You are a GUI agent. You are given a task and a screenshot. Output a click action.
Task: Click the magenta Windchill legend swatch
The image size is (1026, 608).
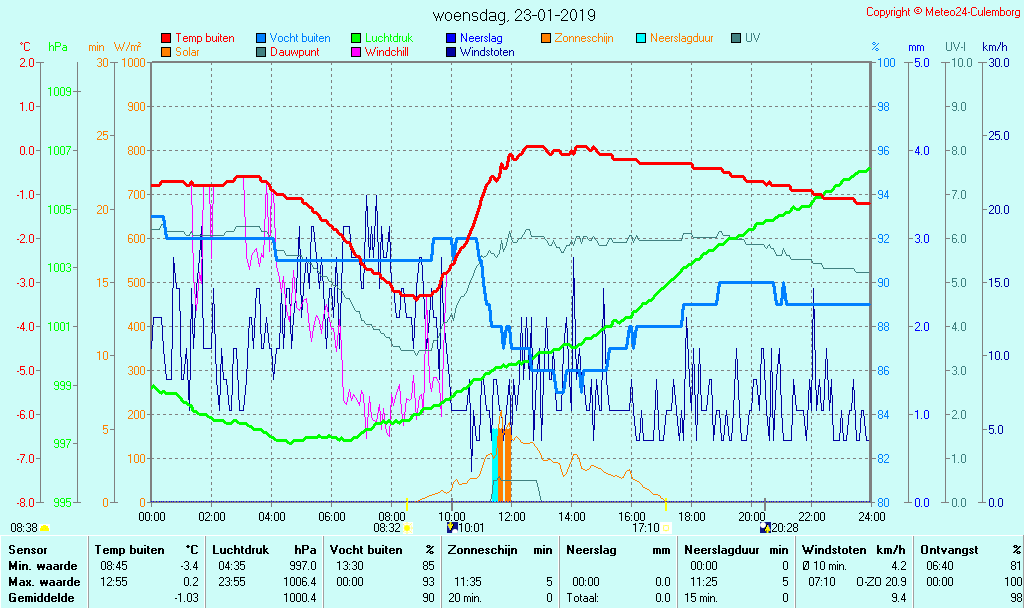(356, 51)
